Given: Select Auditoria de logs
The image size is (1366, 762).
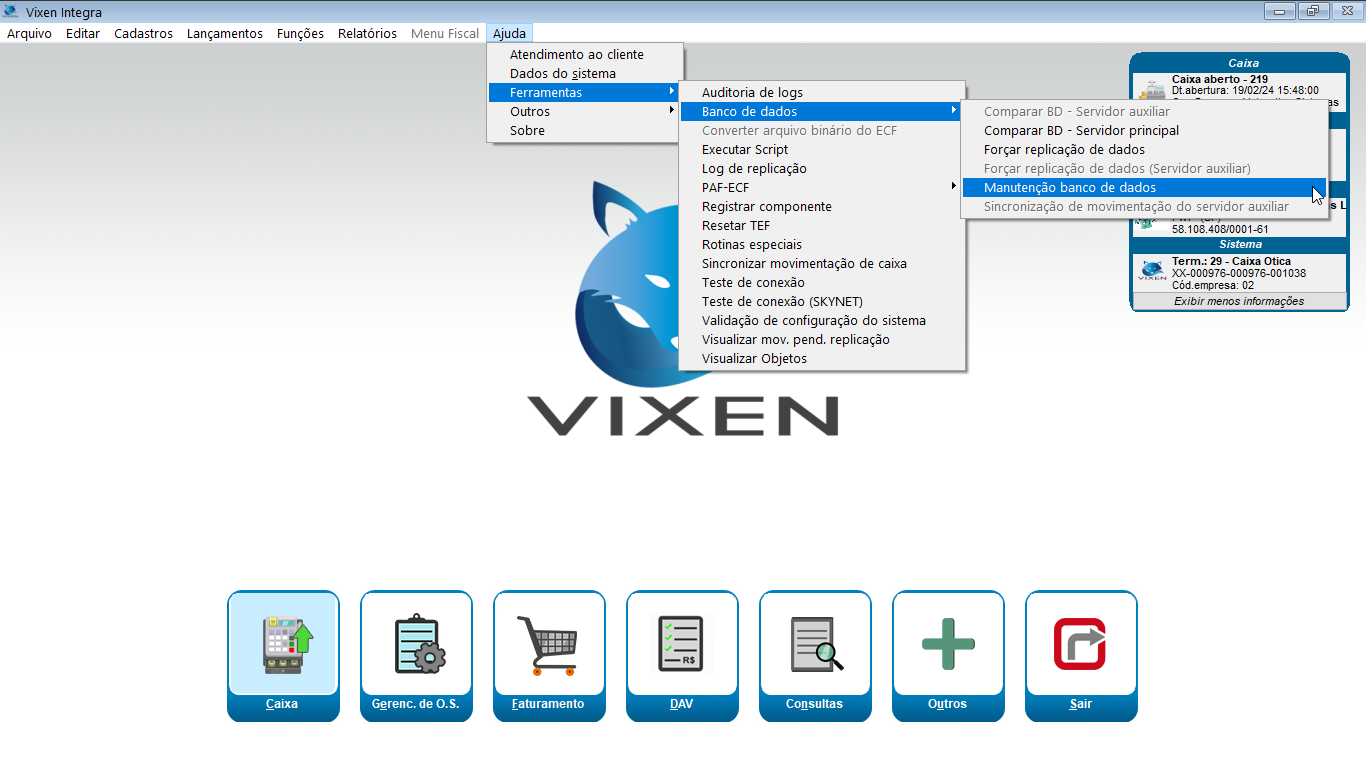Looking at the screenshot, I should click(752, 93).
